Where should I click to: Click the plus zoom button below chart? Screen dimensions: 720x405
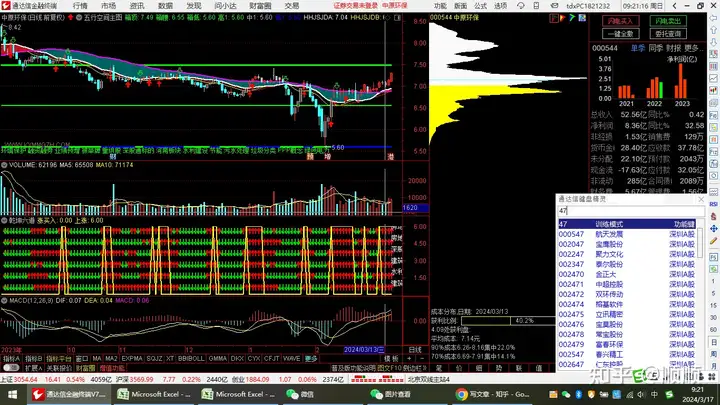tap(409, 359)
